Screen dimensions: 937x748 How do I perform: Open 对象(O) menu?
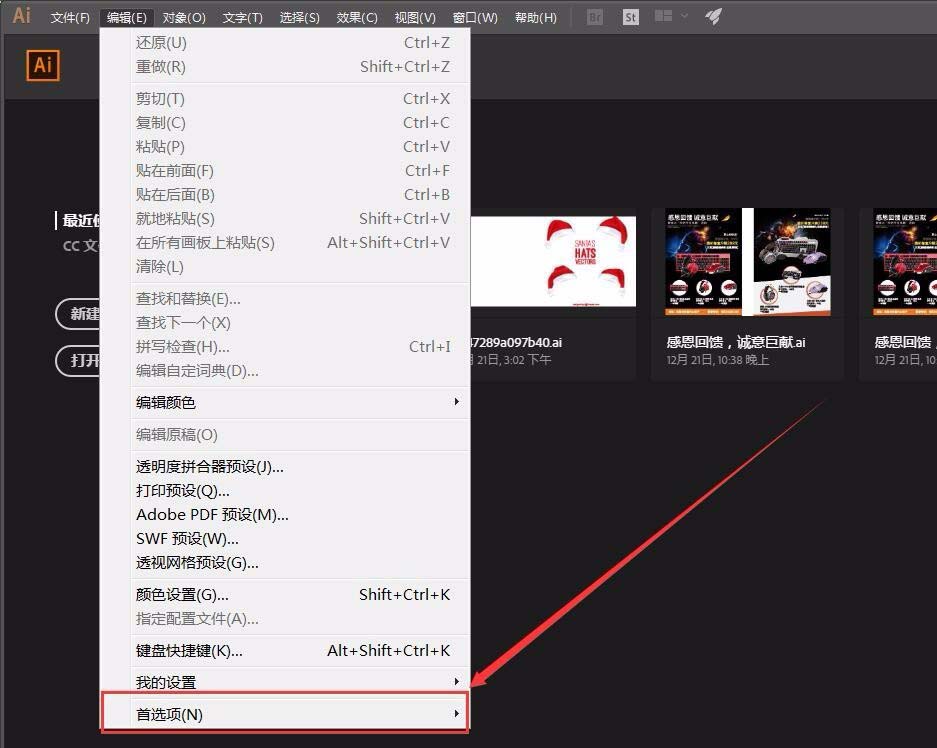pyautogui.click(x=184, y=17)
